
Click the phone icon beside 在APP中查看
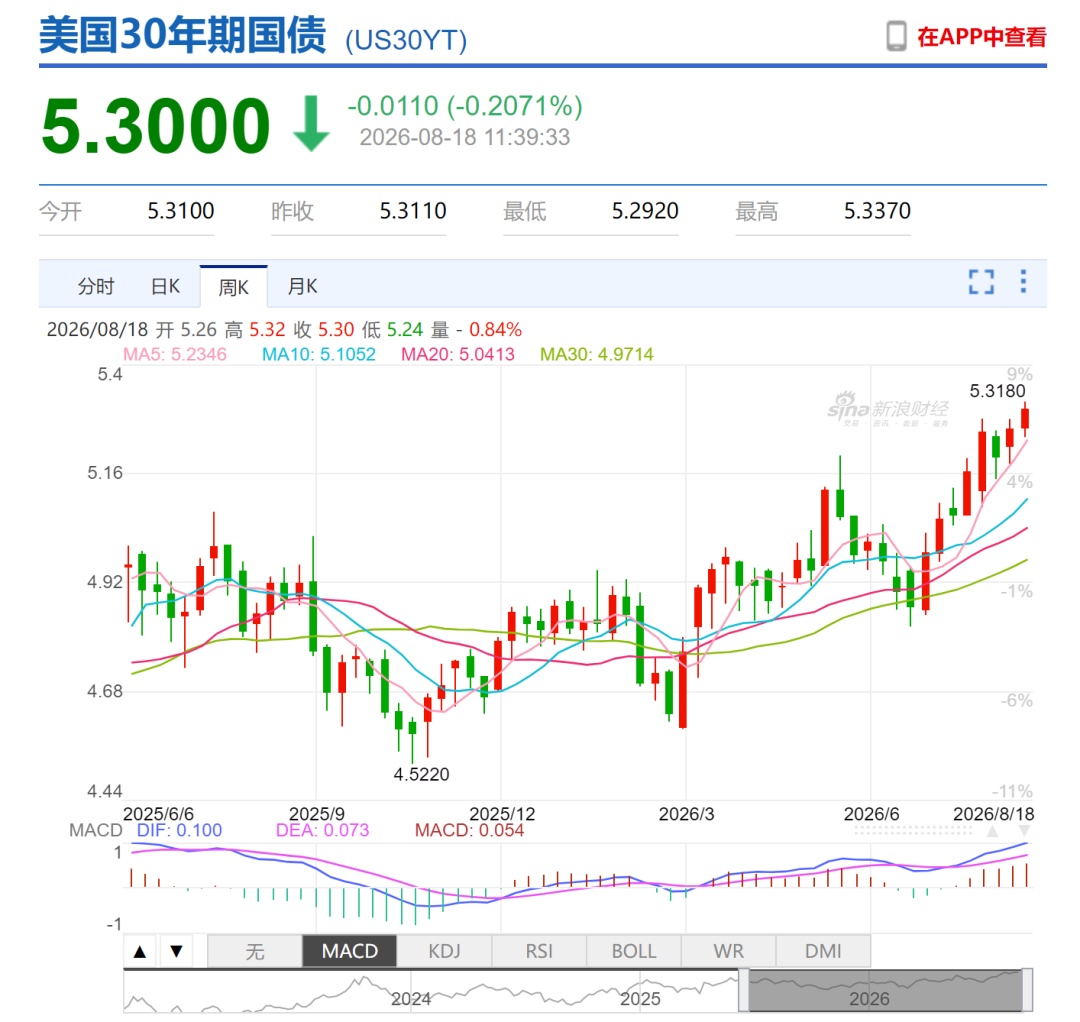coord(895,36)
